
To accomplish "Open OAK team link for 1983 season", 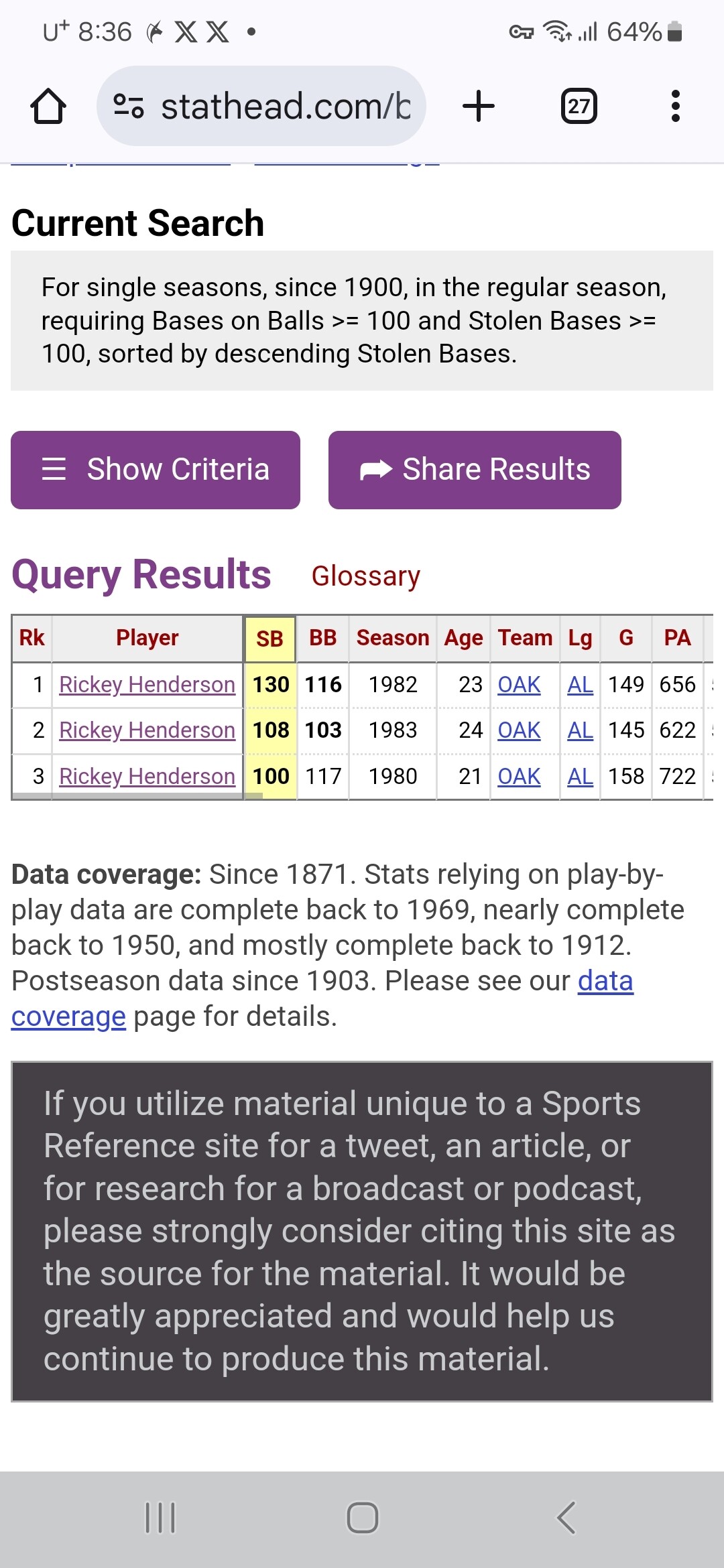I will click(x=519, y=730).
